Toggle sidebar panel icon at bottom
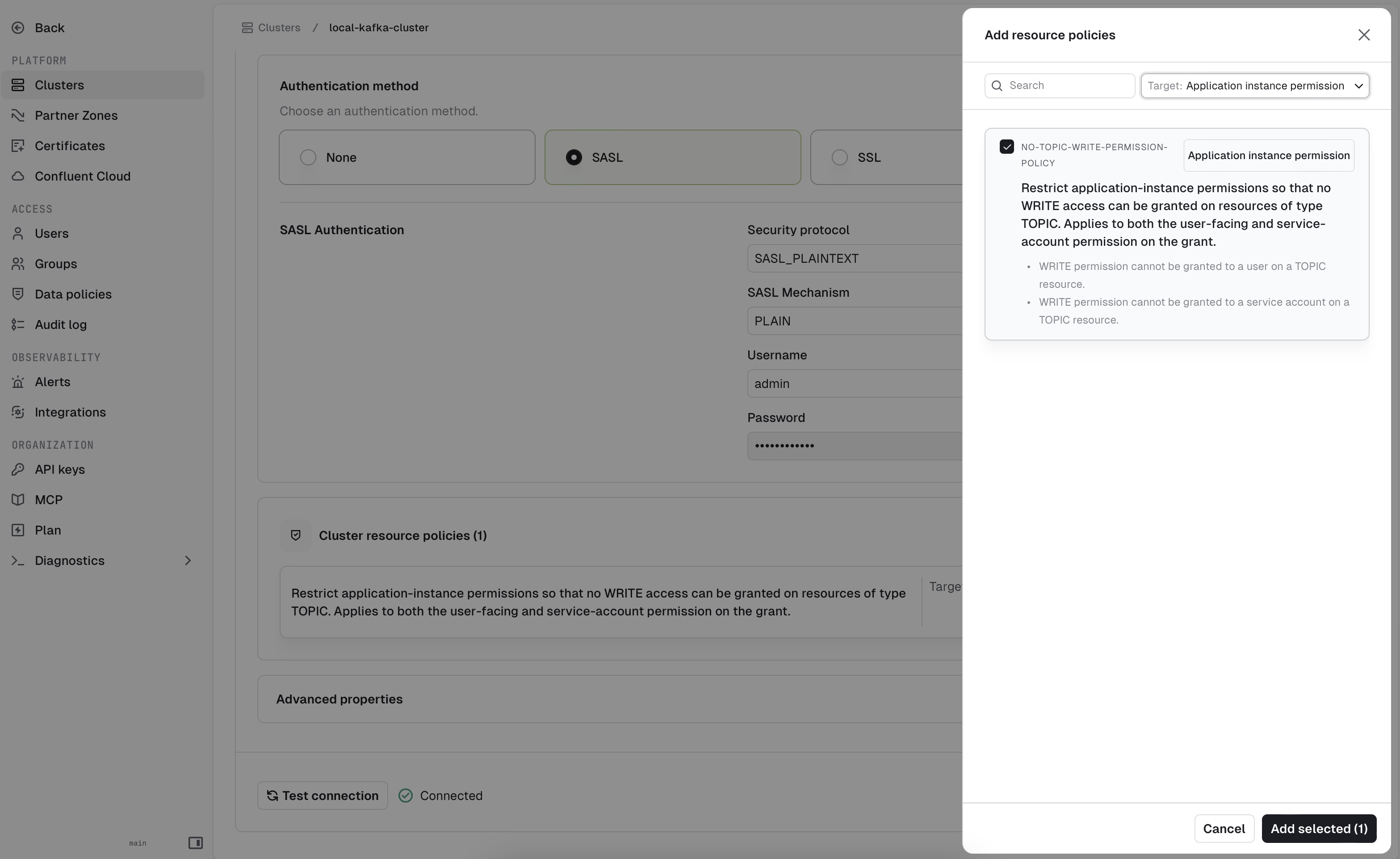This screenshot has width=1400, height=859. pos(196,842)
